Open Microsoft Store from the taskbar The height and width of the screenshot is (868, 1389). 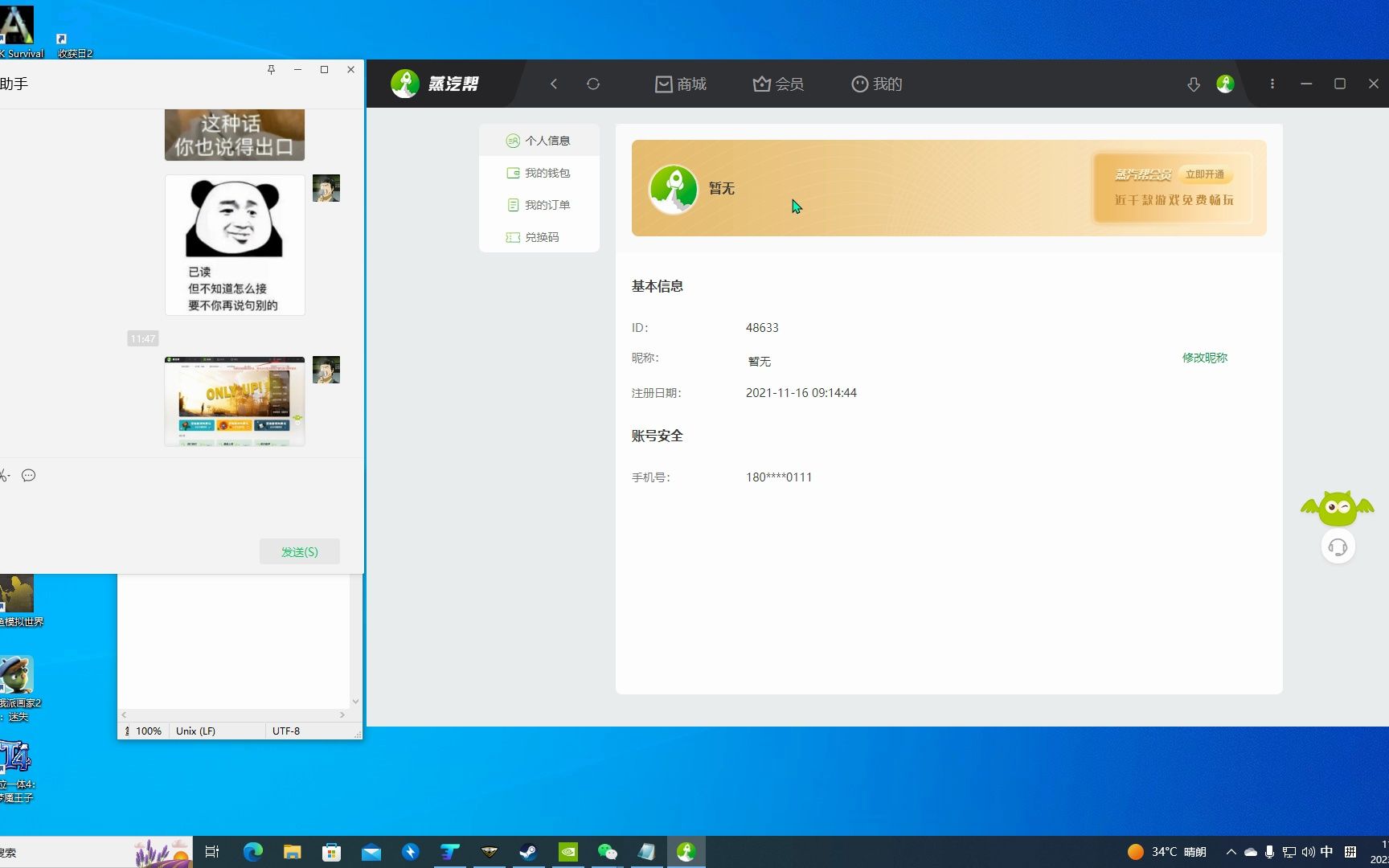click(331, 852)
